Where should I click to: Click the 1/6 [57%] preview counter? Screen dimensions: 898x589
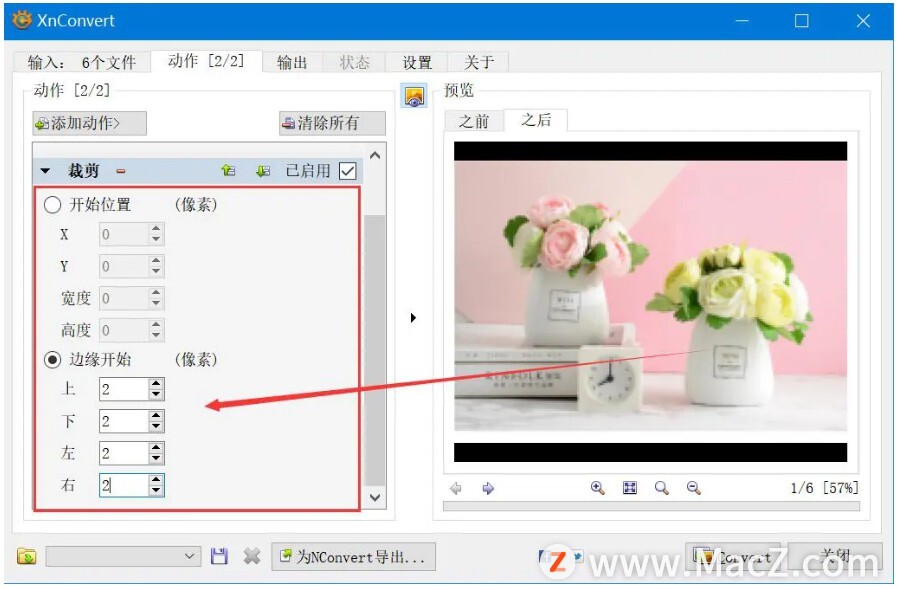pyautogui.click(x=824, y=488)
